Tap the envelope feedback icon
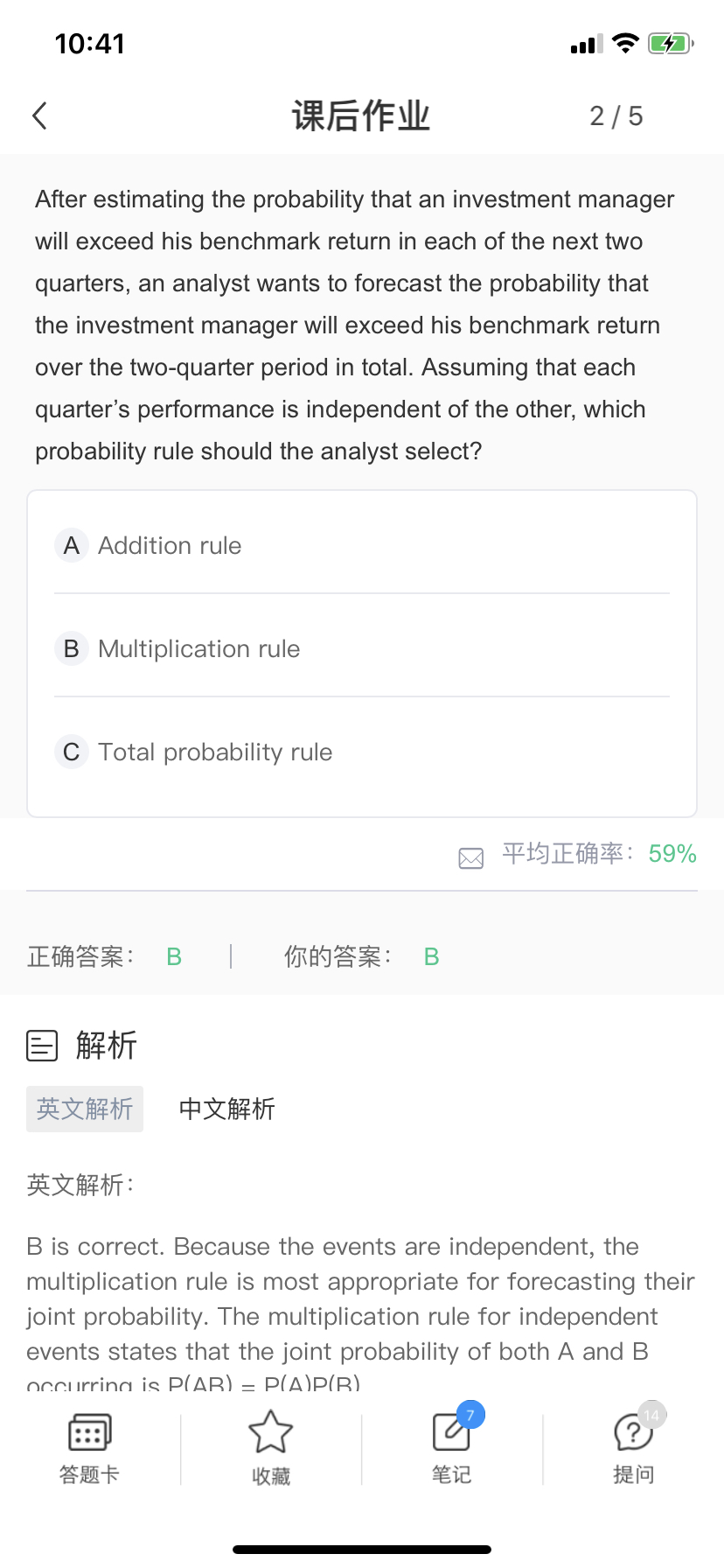724x1568 pixels. pyautogui.click(x=471, y=857)
